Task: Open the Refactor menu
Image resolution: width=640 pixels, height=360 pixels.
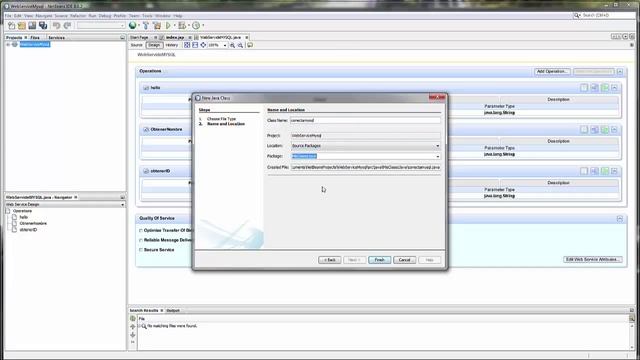Action: [x=78, y=16]
